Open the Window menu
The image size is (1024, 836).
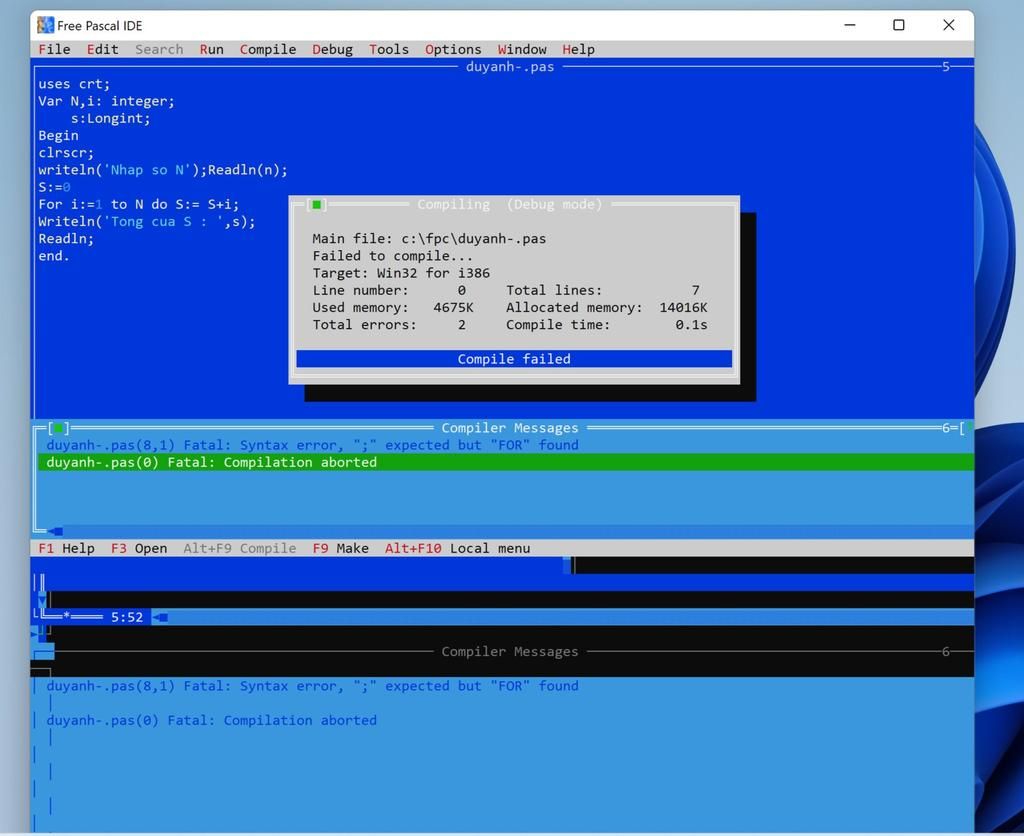pyautogui.click(x=522, y=50)
